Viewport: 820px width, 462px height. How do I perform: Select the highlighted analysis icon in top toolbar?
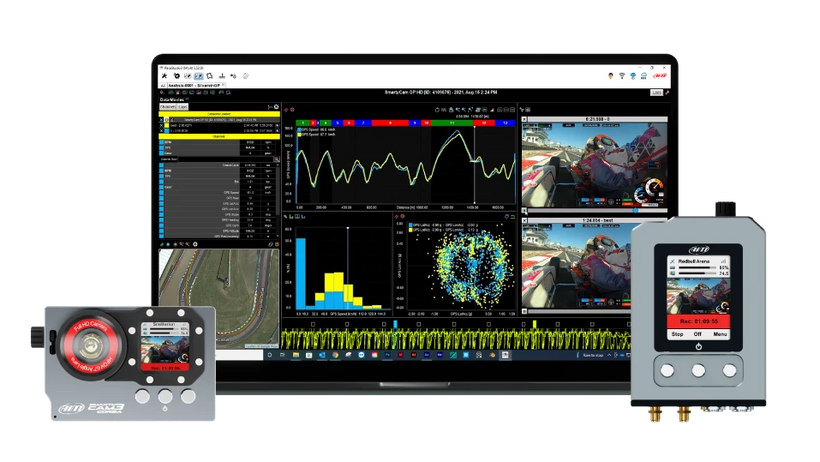click(x=199, y=76)
